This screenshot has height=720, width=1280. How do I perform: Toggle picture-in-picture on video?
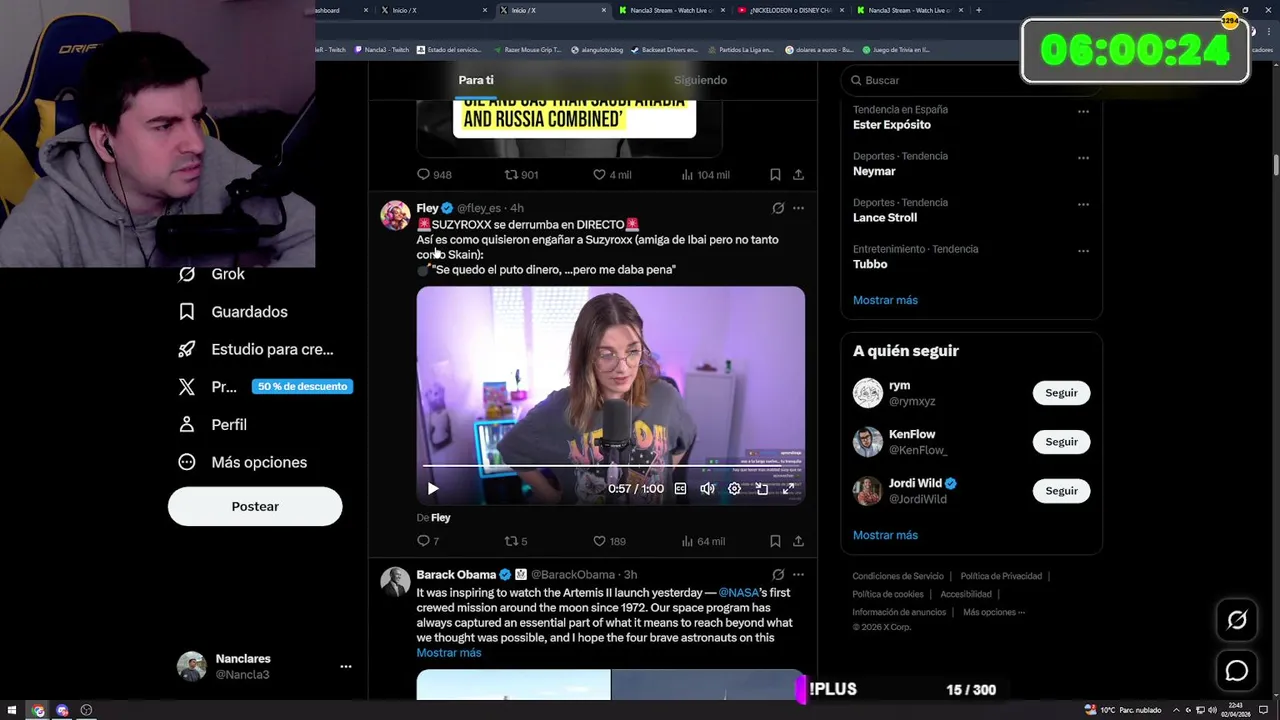(x=761, y=488)
